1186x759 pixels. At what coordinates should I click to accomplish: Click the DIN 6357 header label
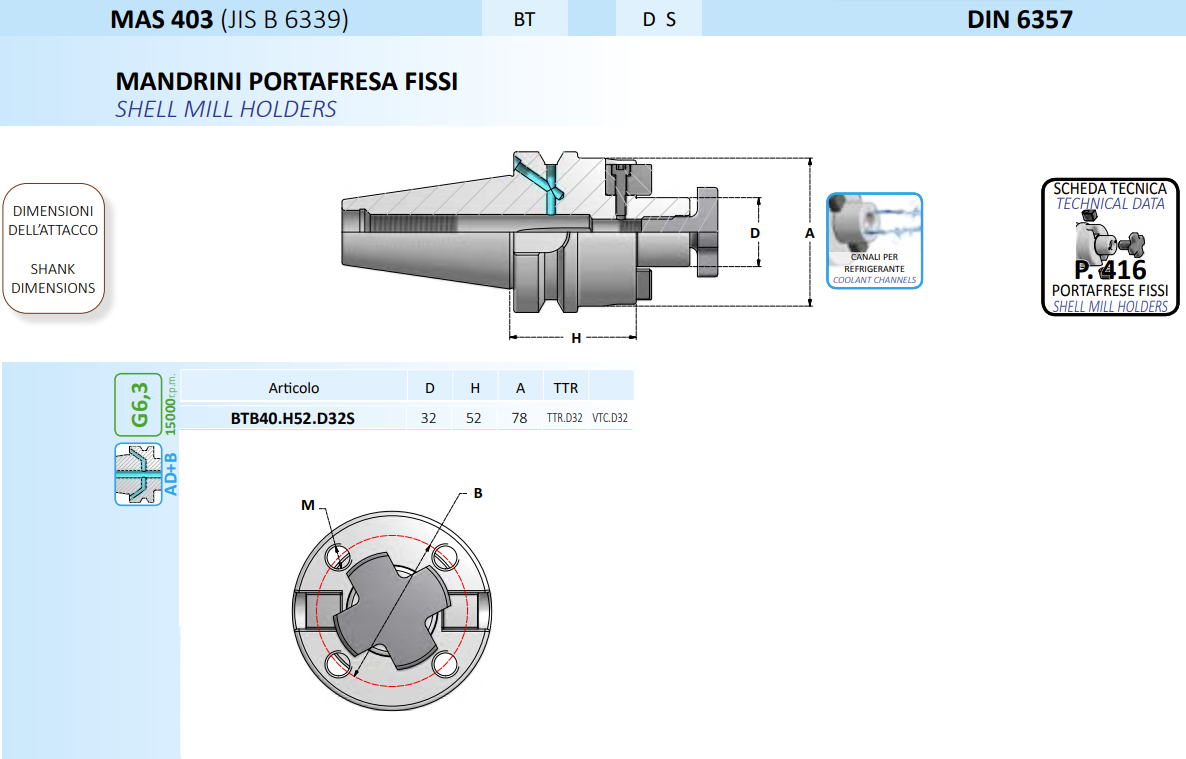(1019, 19)
